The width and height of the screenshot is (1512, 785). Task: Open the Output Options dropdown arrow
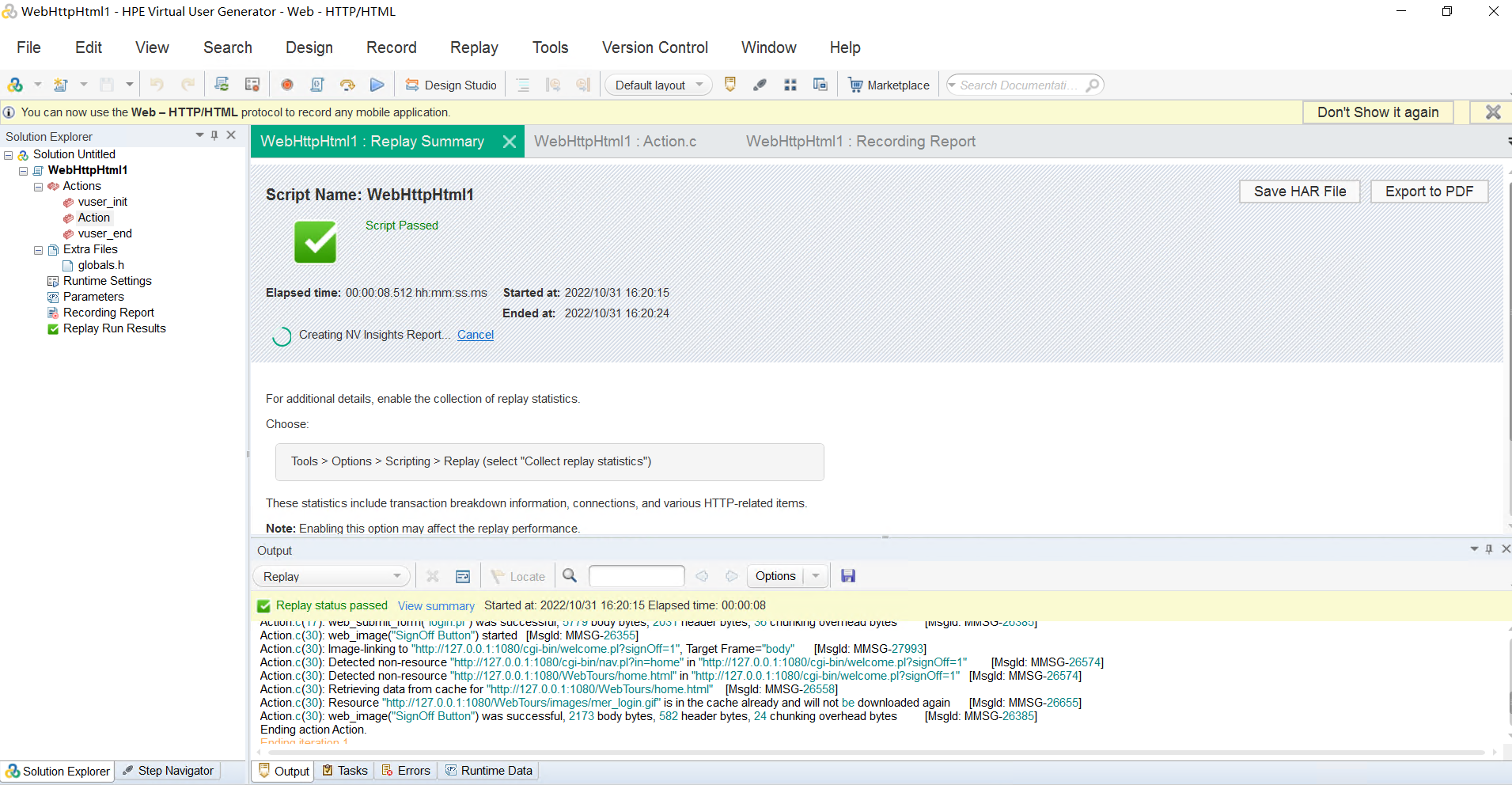[x=816, y=576]
